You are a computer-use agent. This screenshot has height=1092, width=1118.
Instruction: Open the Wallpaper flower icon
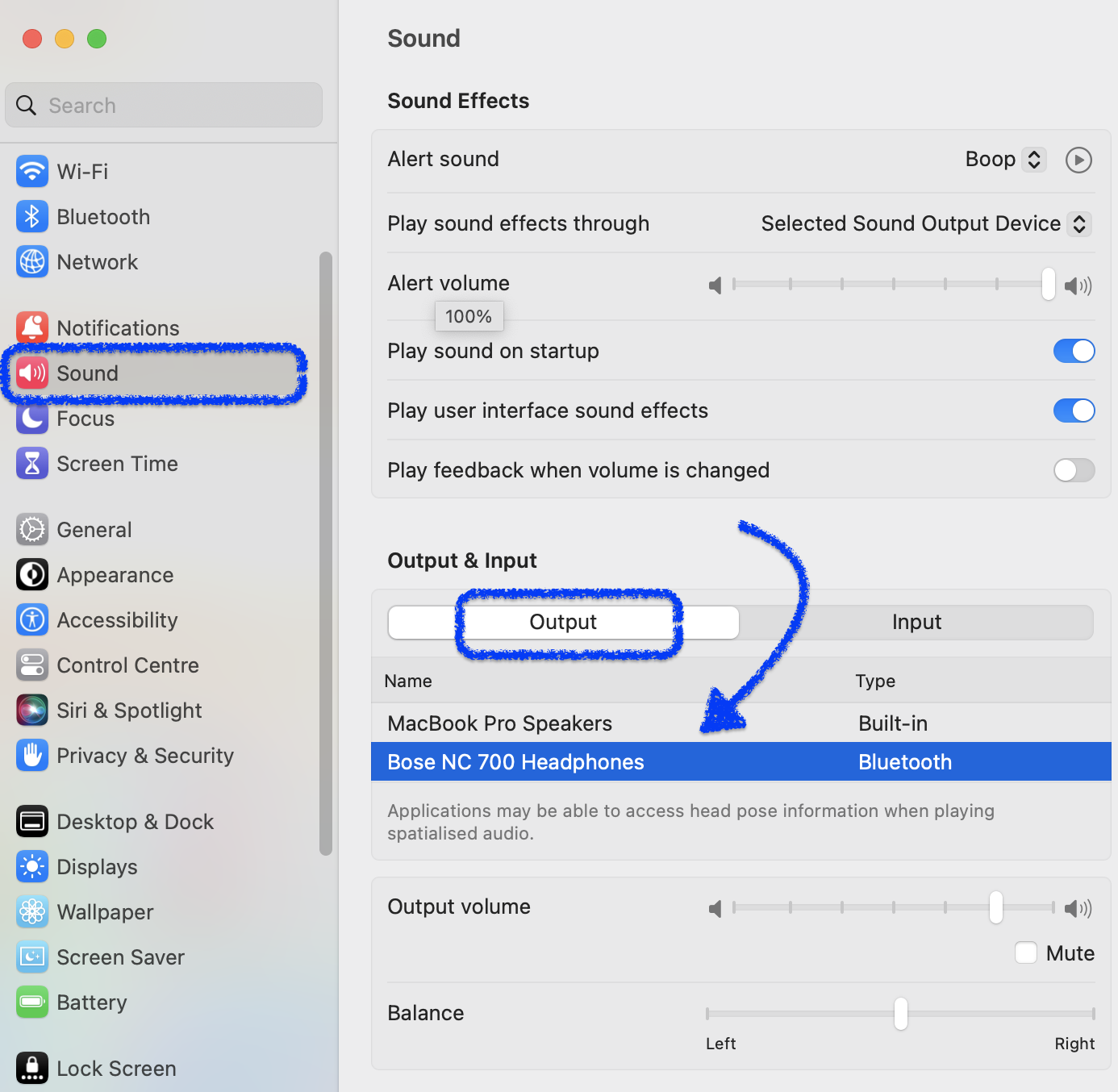coord(32,912)
